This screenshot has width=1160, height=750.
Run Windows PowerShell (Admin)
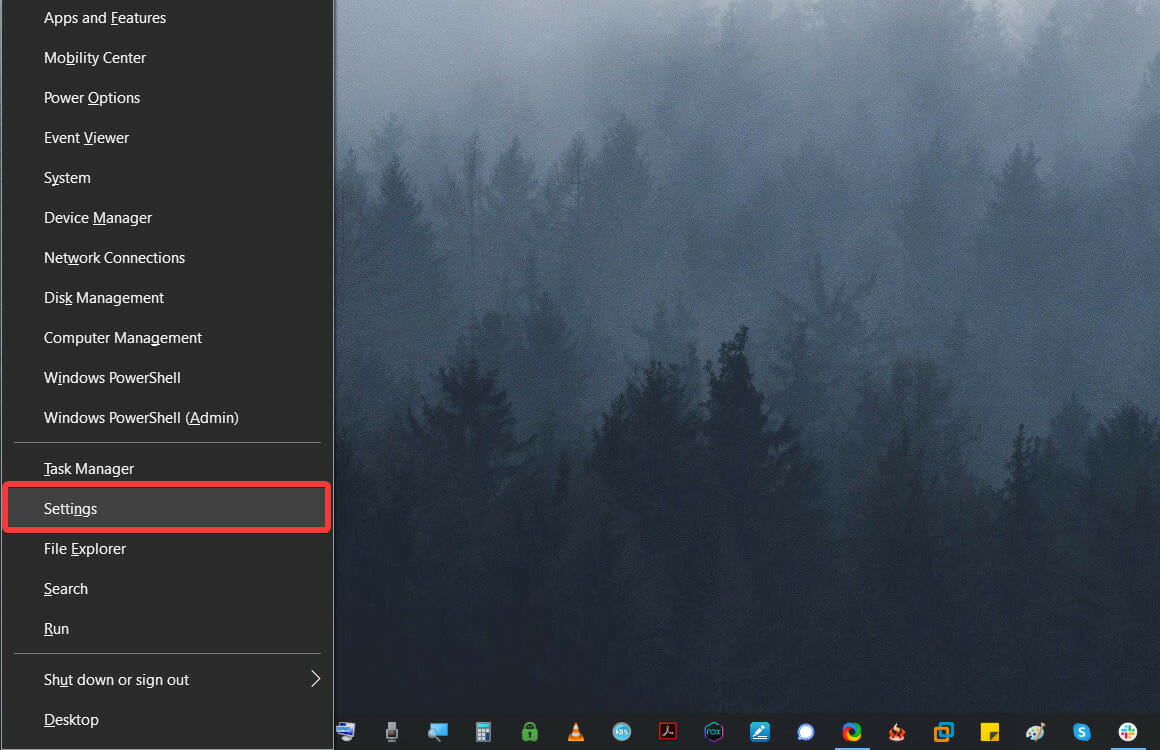tap(167, 417)
